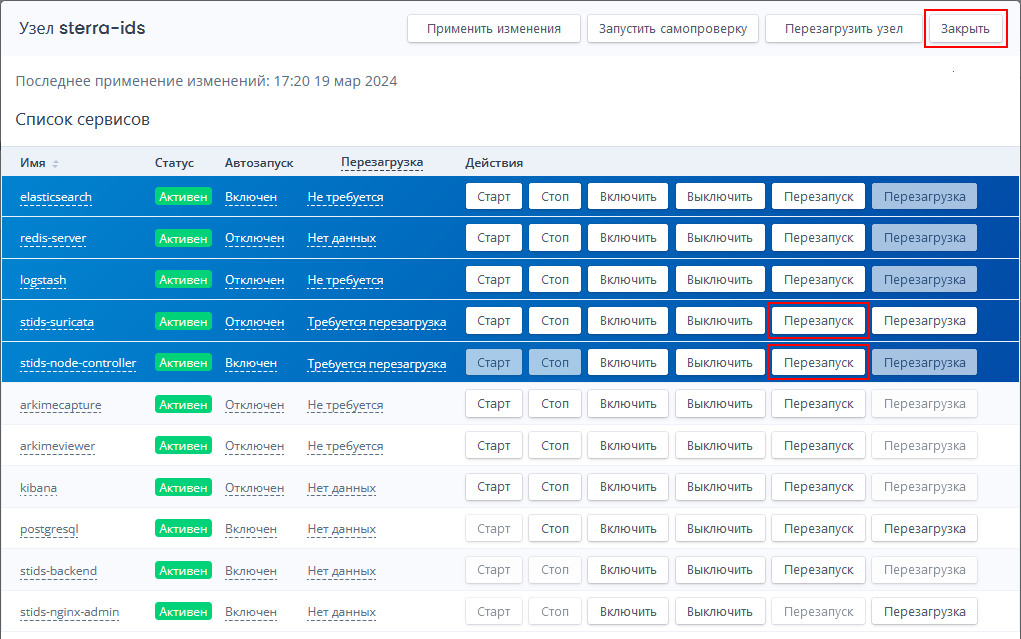Open the stids-node-controller service link
1021x639 pixels.
coord(78,363)
